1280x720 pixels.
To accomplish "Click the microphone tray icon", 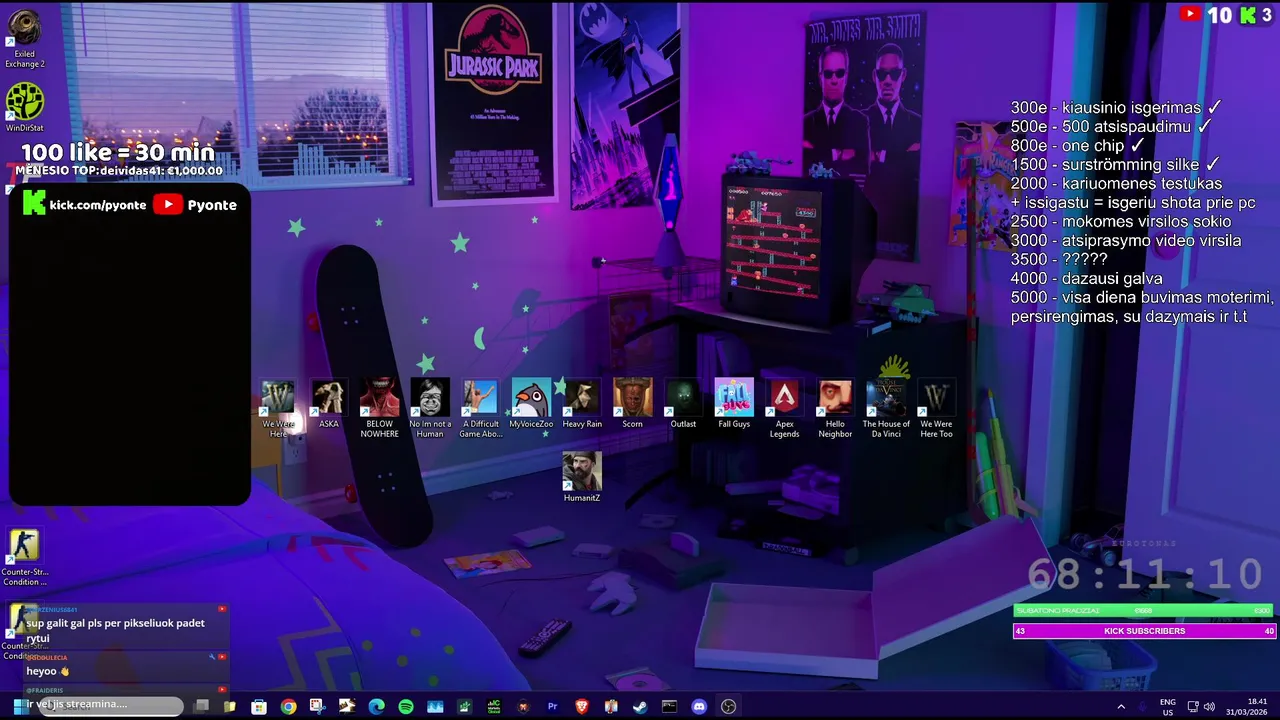I will [x=1143, y=707].
